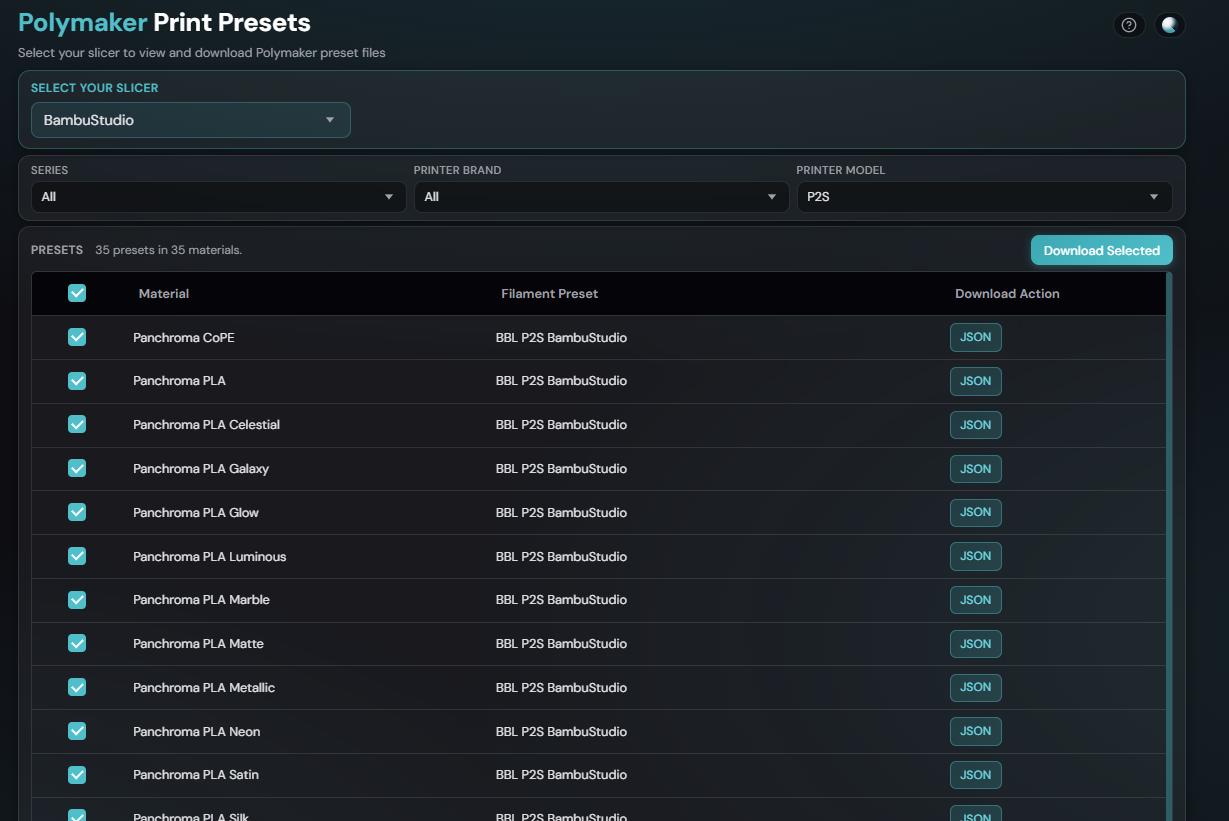
Task: Select the Panchroma PLA Matte material name
Action: pos(198,644)
